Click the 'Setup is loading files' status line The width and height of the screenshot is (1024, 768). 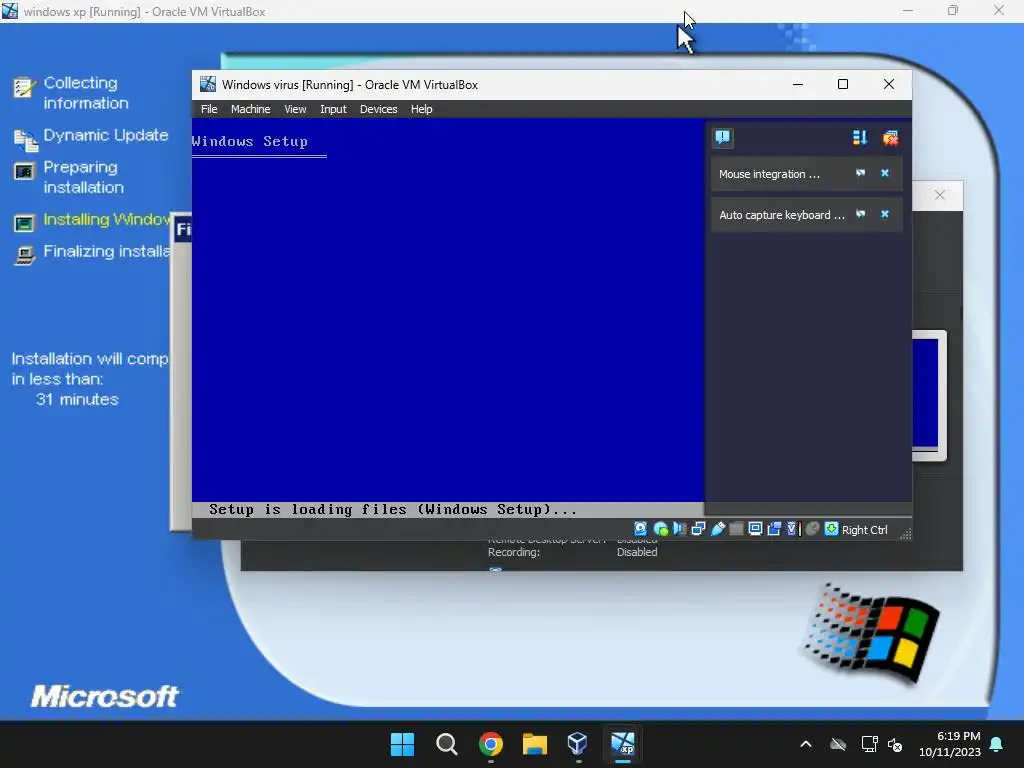coord(393,509)
